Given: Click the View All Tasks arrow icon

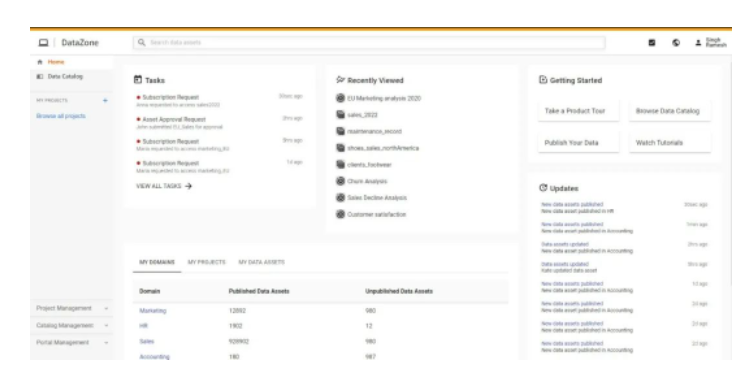Looking at the screenshot, I should point(188,186).
